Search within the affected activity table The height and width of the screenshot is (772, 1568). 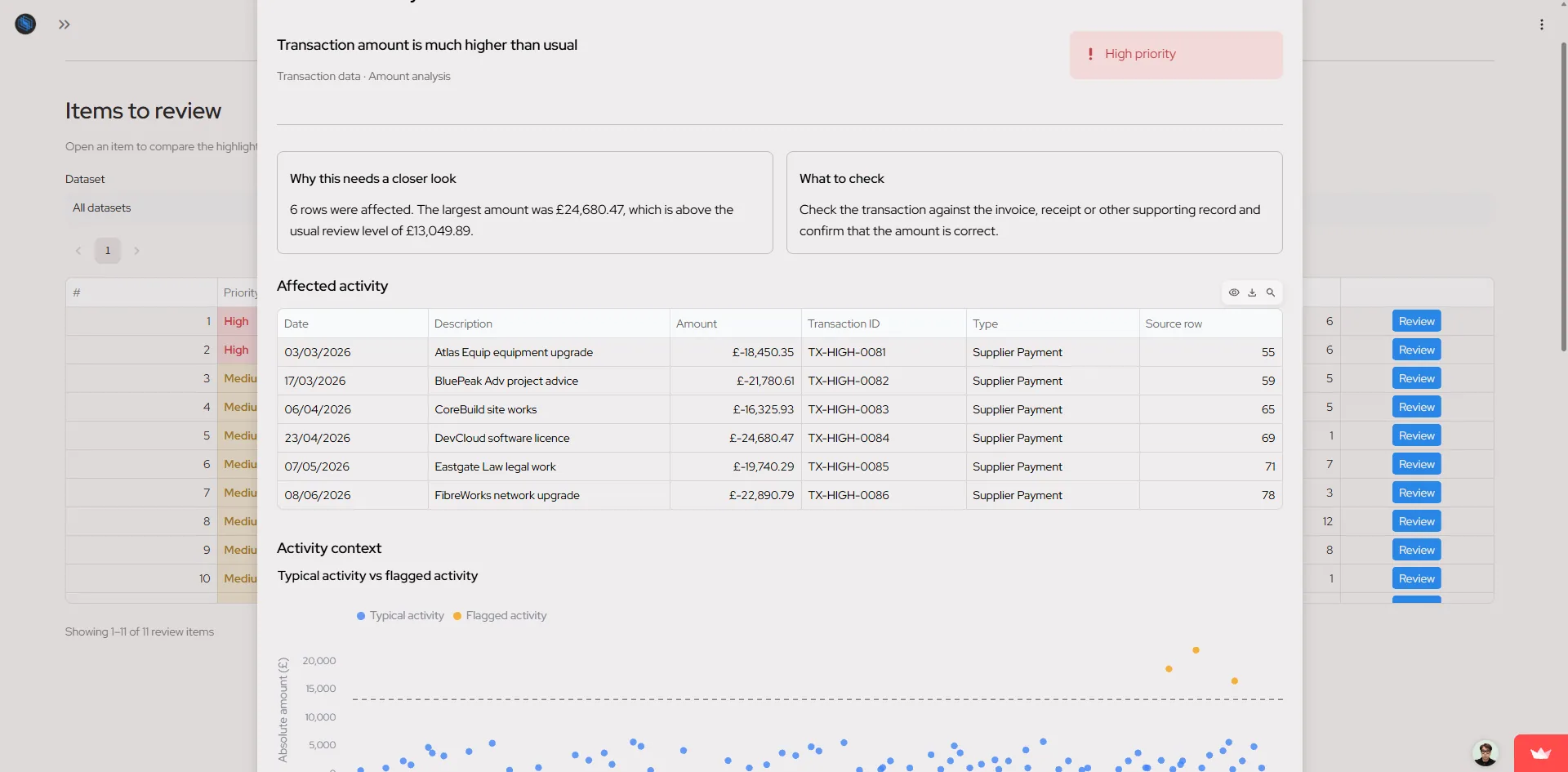click(1271, 292)
